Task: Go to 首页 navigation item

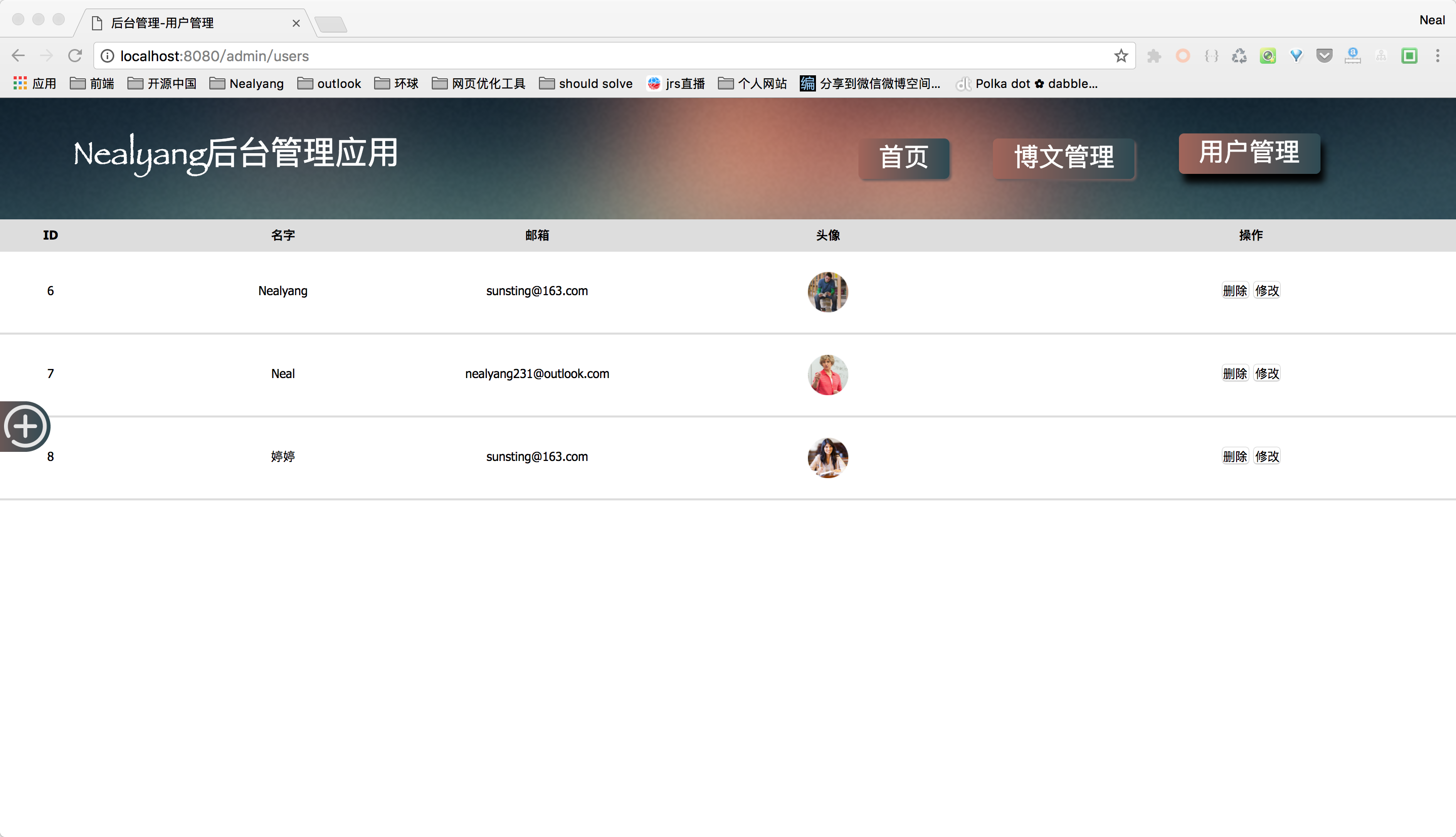Action: click(903, 158)
